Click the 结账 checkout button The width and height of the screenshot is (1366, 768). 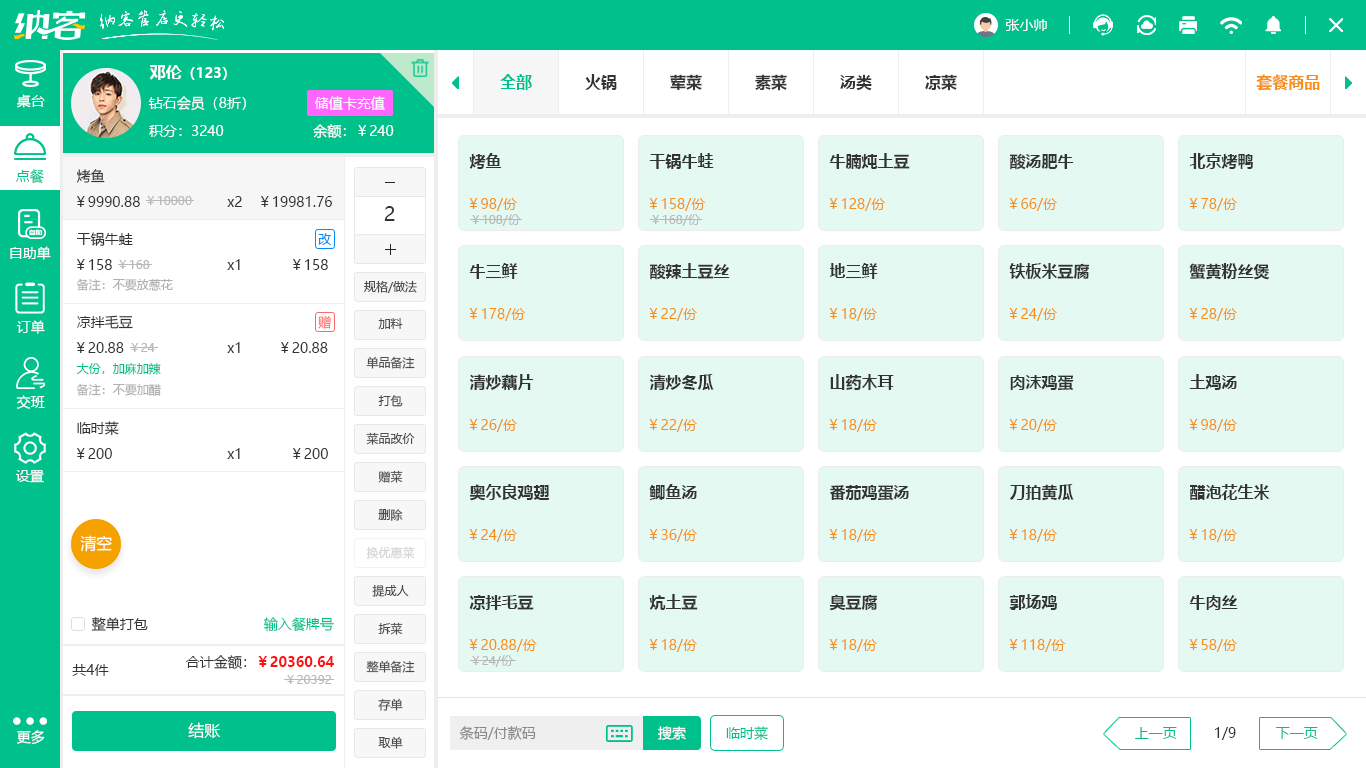203,731
